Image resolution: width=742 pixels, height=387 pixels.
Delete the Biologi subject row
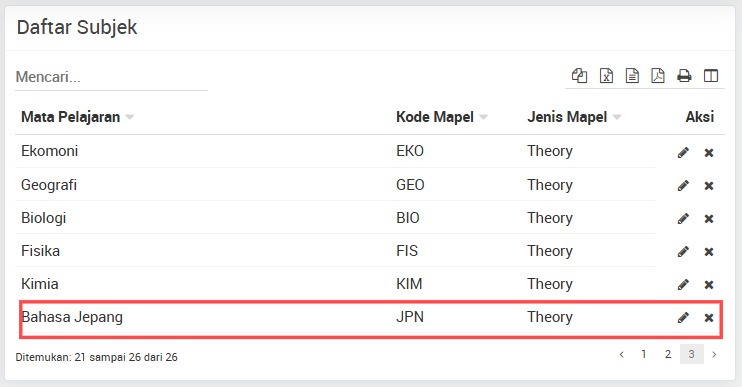708,219
